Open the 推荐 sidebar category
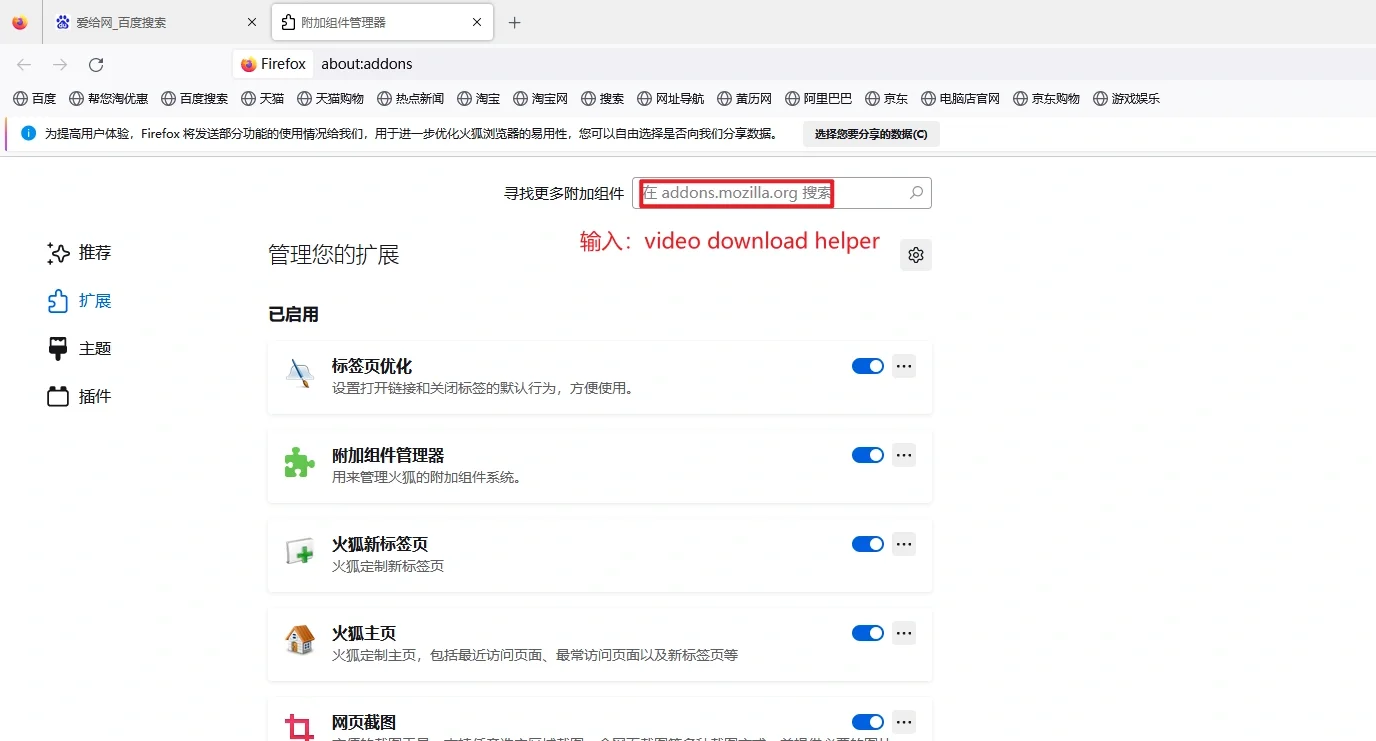Screen dimensions: 1376x741 pos(79,253)
